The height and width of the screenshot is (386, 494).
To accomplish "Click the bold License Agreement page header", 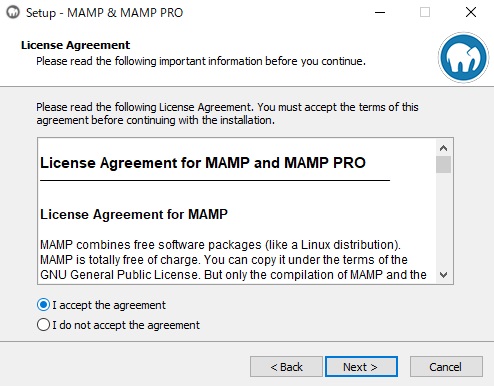I will (x=75, y=45).
